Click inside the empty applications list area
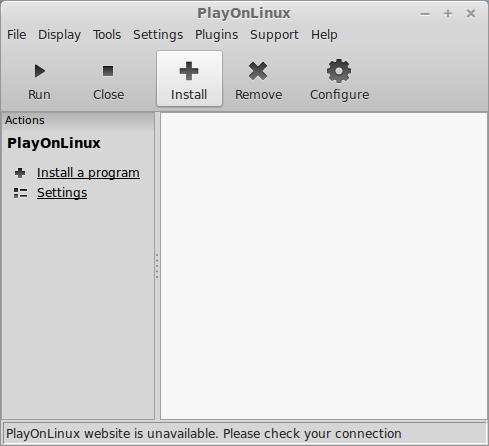This screenshot has width=489, height=446. click(x=324, y=266)
